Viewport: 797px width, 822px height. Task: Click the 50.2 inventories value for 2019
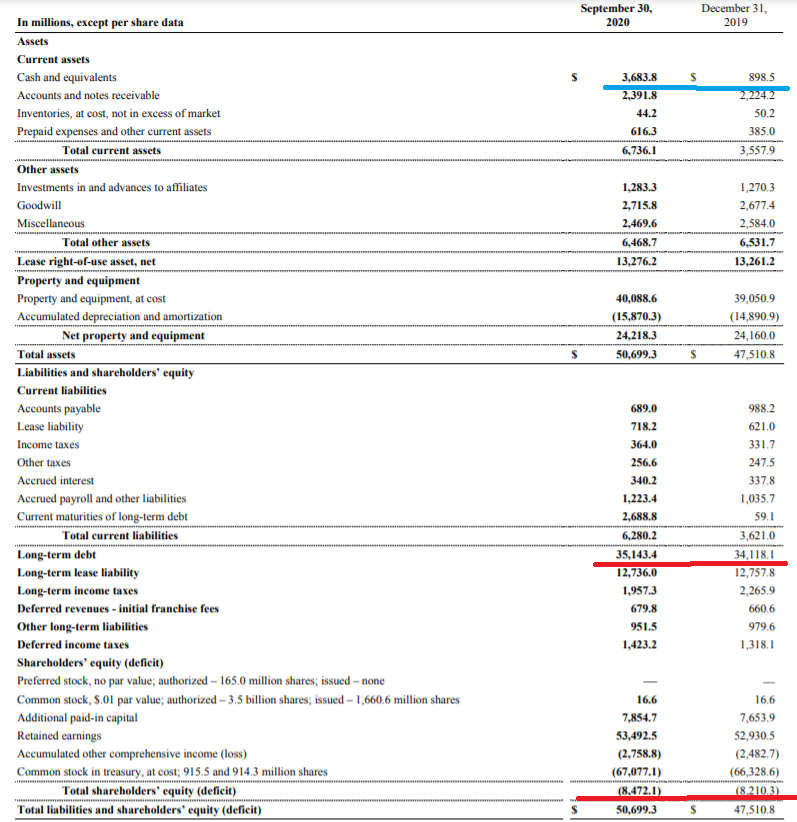click(764, 113)
